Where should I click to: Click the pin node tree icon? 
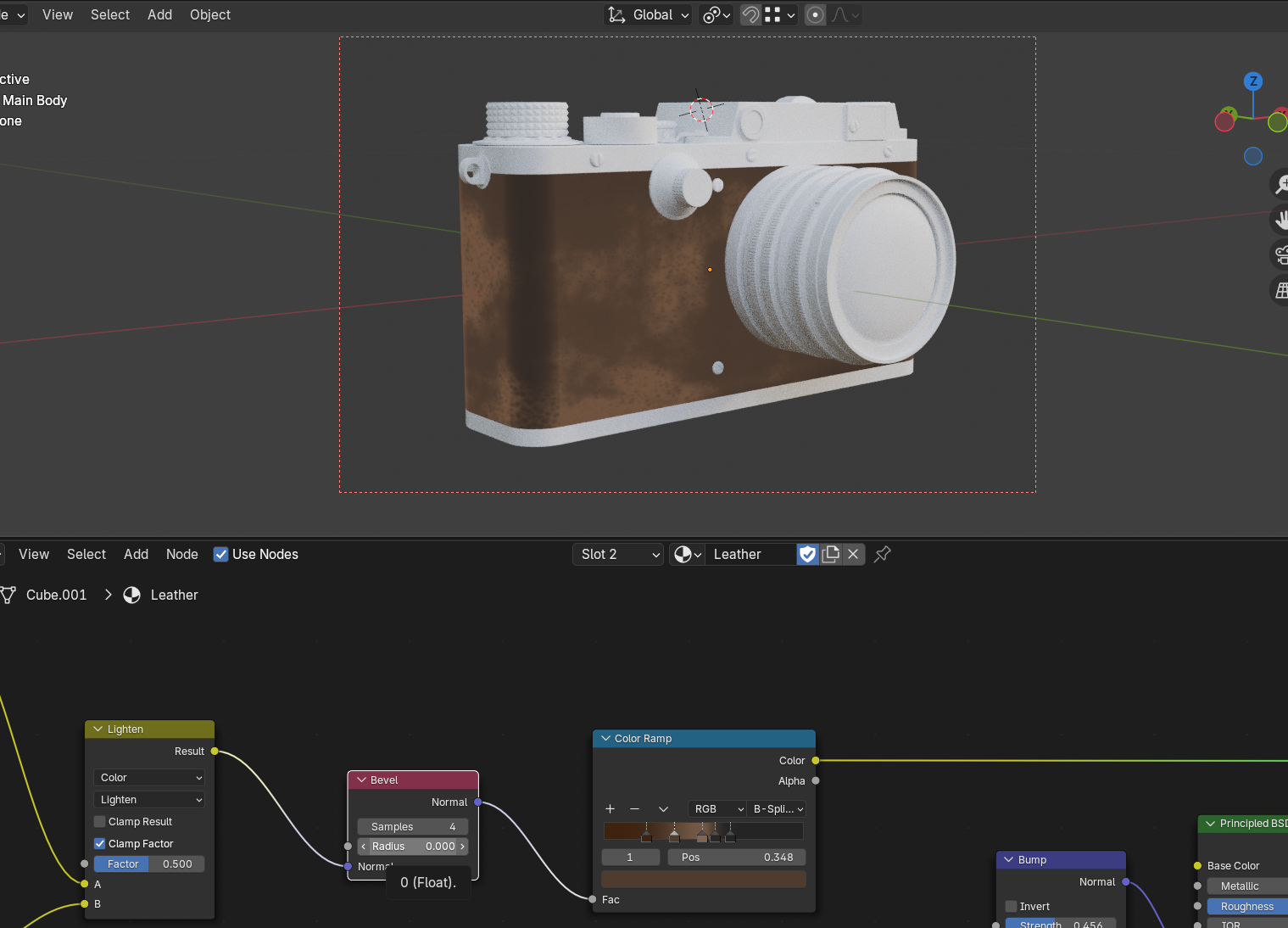click(883, 554)
